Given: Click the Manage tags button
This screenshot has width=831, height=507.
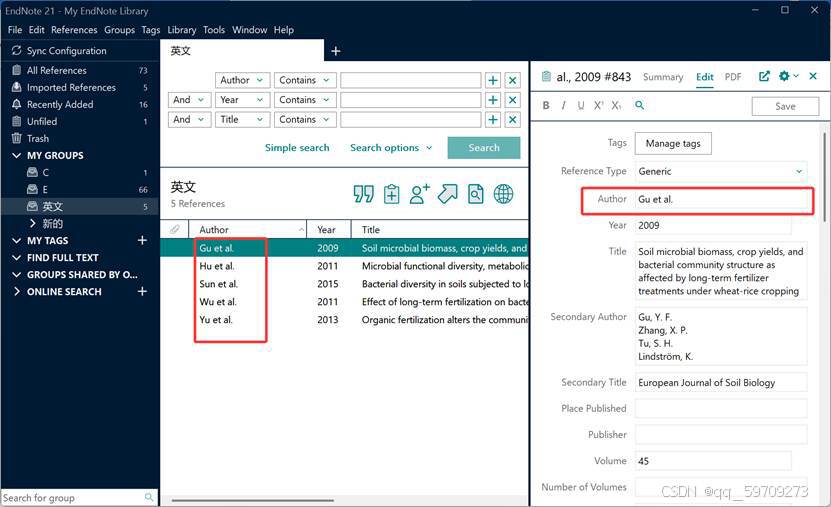Looking at the screenshot, I should click(x=673, y=144).
